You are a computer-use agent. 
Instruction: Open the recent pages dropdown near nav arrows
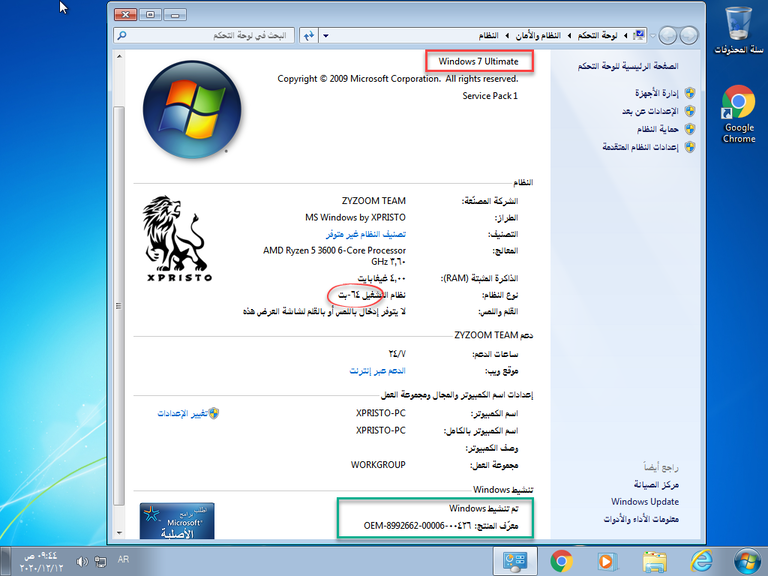click(653, 35)
